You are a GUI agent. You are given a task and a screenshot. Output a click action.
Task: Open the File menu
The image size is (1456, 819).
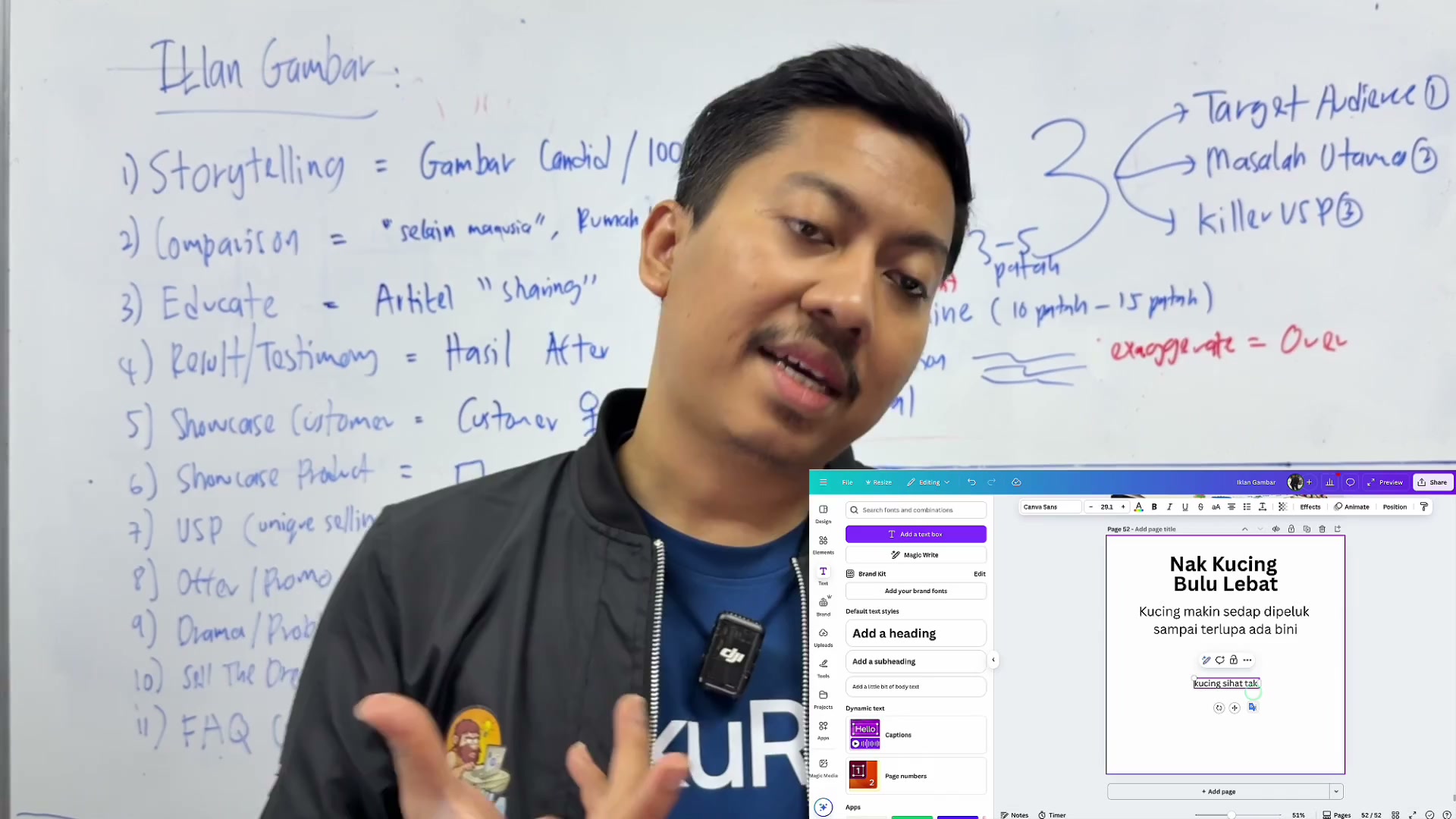[x=847, y=482]
